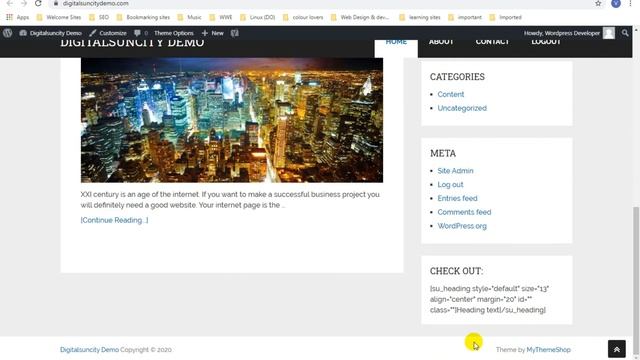
Task: Open the Customize link in admin bar
Action: [x=108, y=33]
